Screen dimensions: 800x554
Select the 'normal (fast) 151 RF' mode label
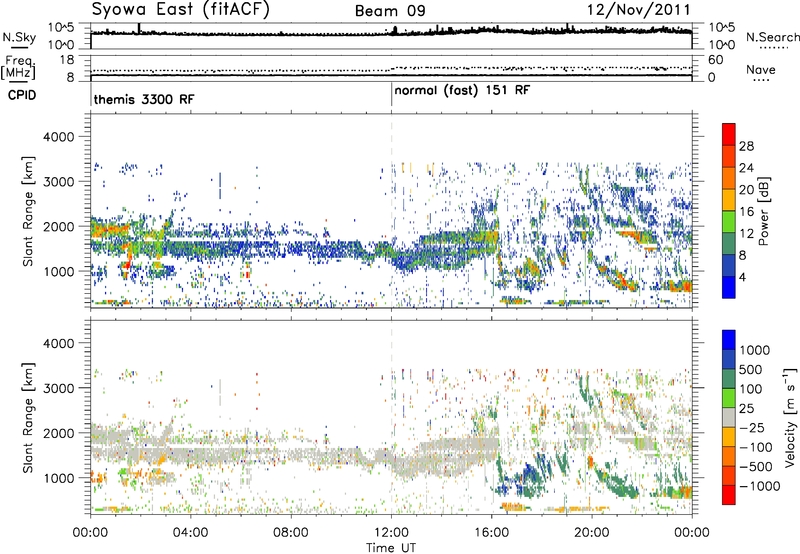click(462, 91)
